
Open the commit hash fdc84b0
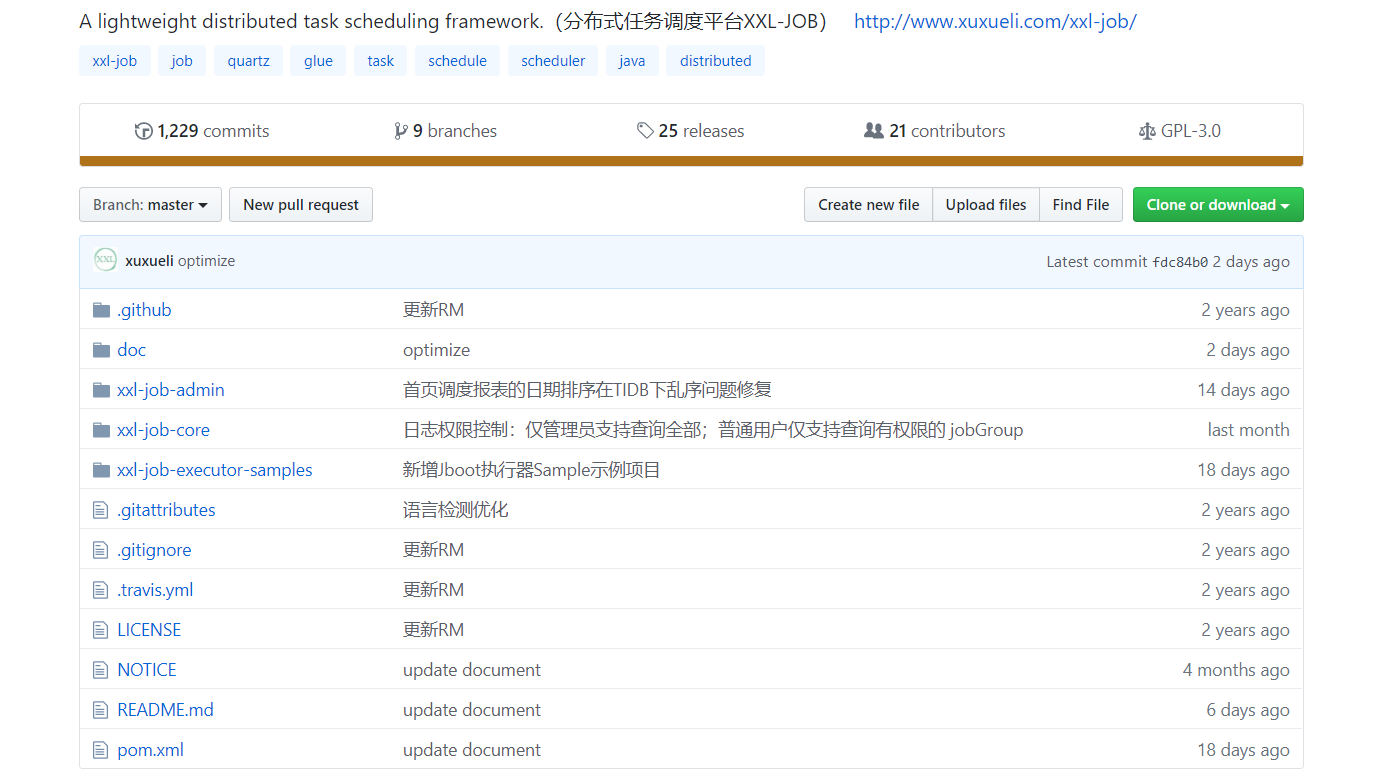(x=1180, y=262)
